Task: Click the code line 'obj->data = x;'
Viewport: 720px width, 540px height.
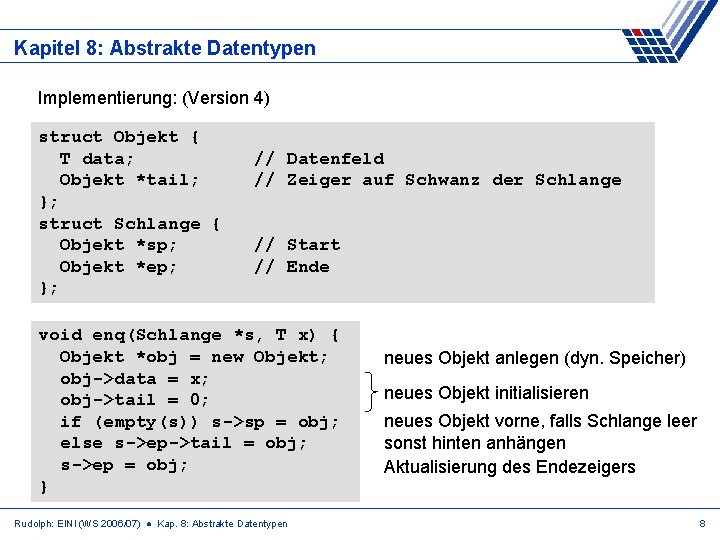Action: click(134, 379)
